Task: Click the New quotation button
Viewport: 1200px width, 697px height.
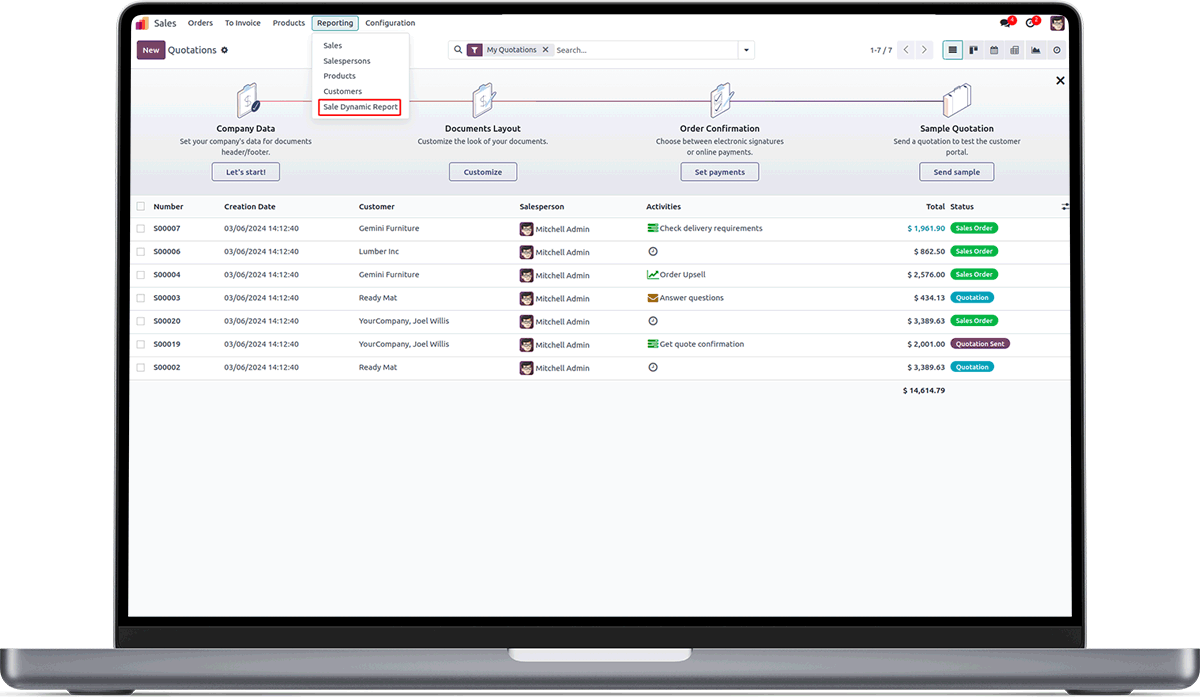Action: [151, 50]
